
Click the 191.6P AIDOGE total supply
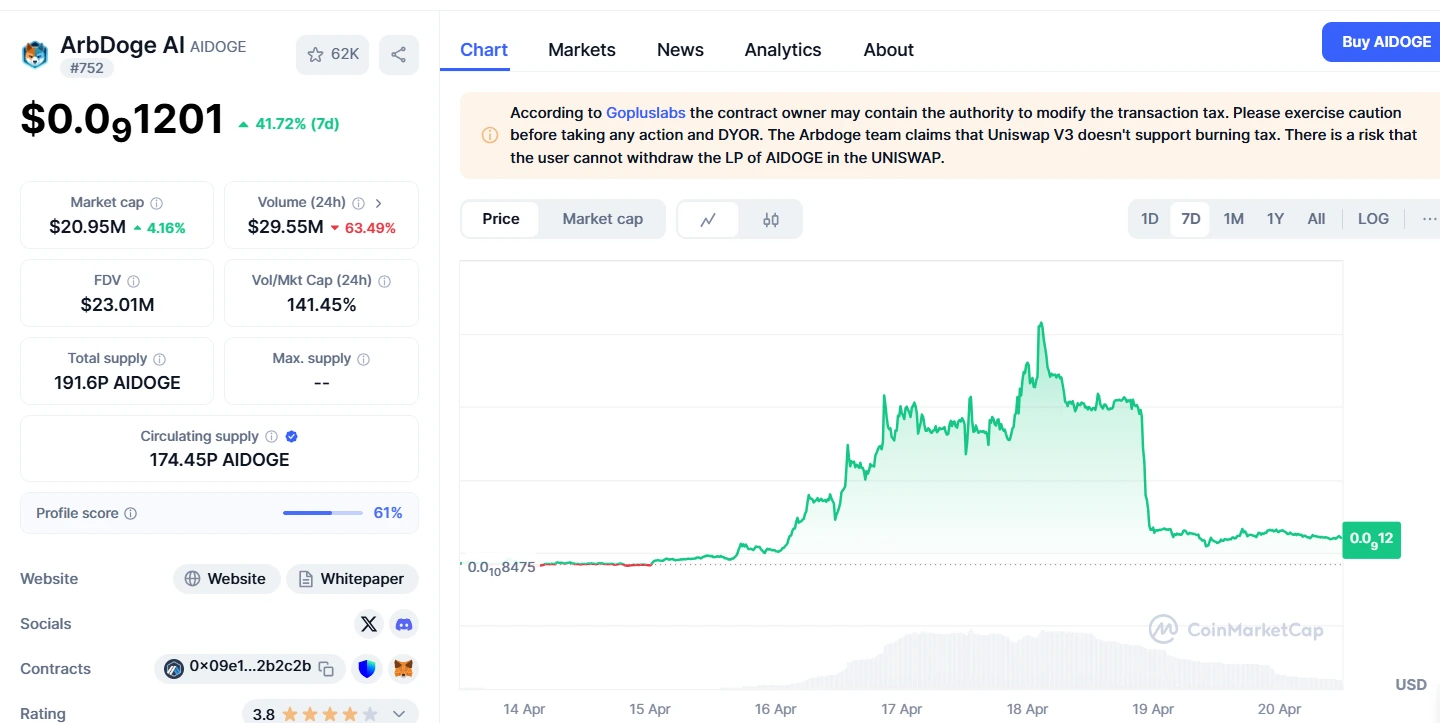[x=117, y=383]
